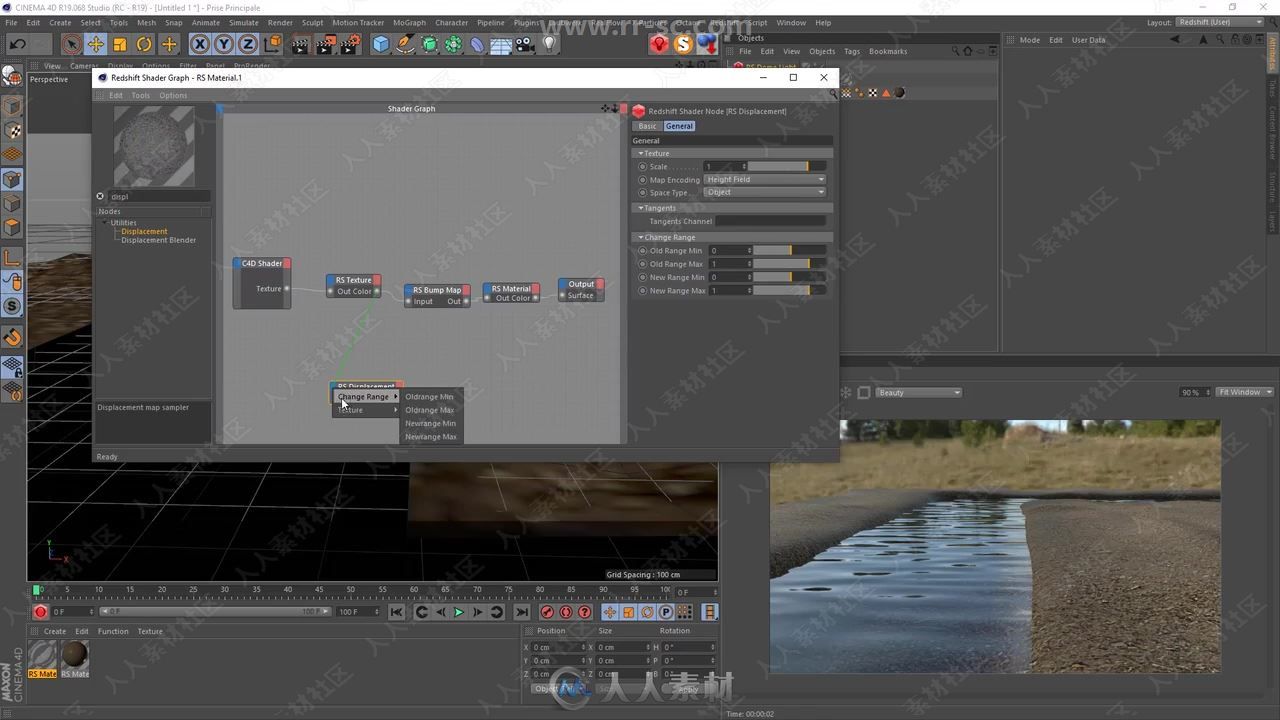The height and width of the screenshot is (720, 1280).
Task: Open the spline Pen tool
Action: (x=405, y=44)
